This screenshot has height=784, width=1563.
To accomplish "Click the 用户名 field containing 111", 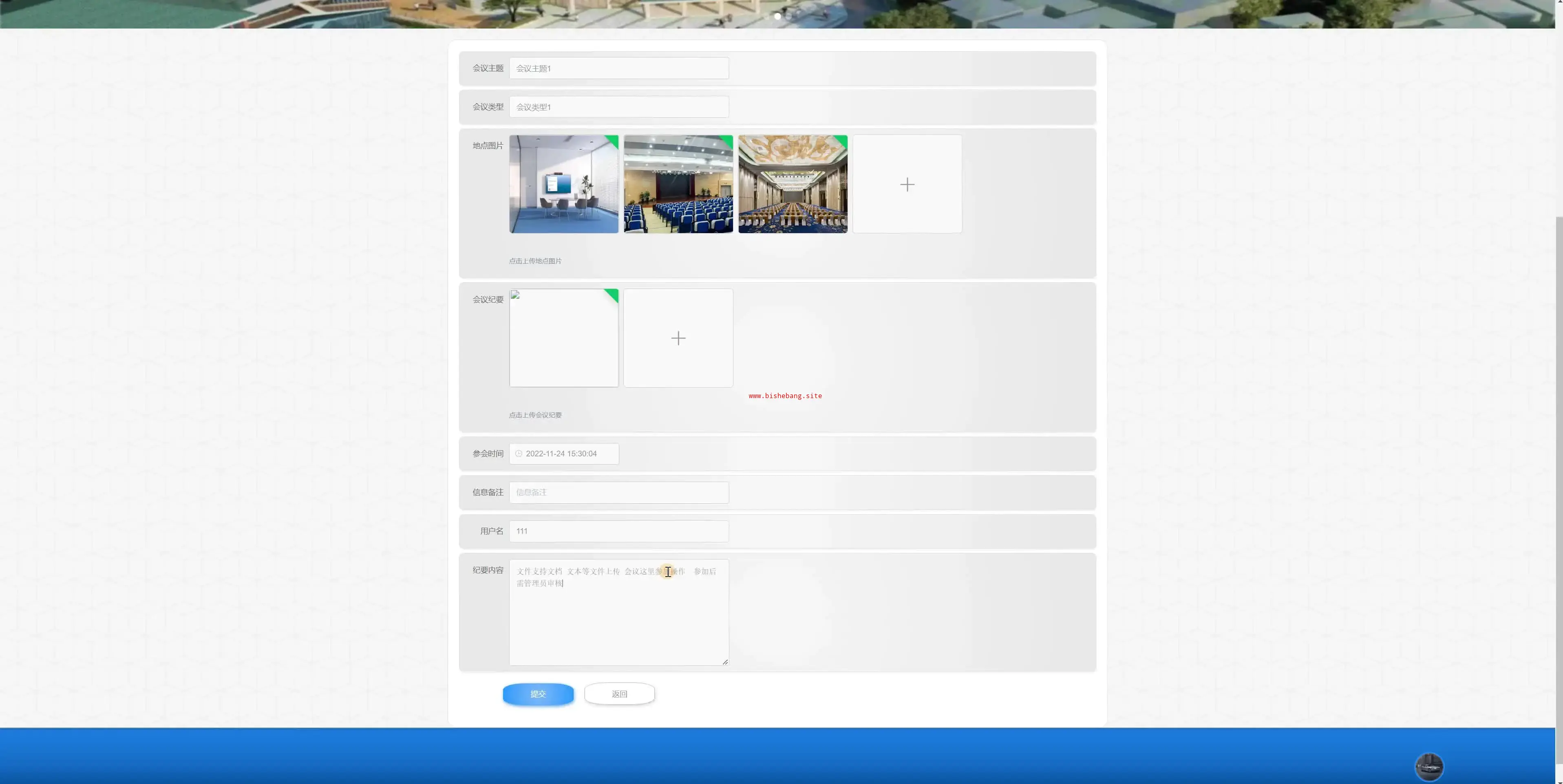I will click(618, 531).
